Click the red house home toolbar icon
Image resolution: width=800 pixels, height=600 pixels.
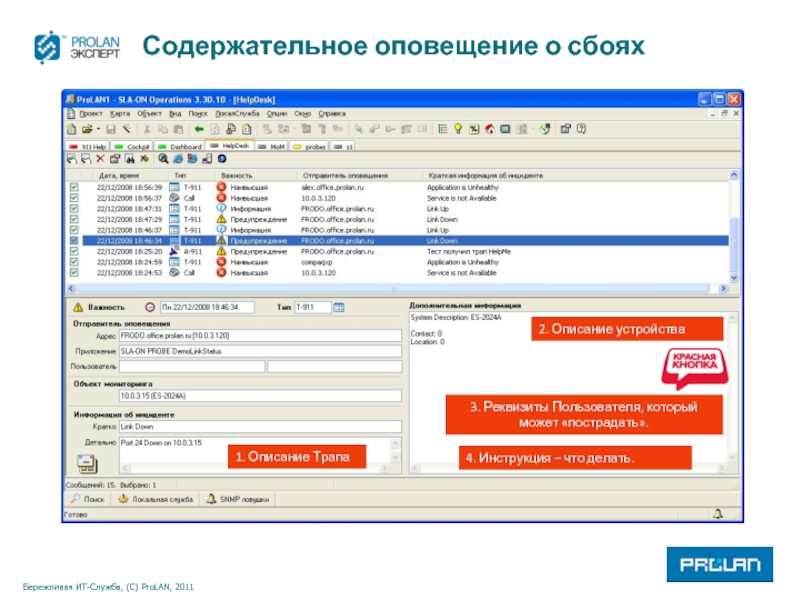coord(490,129)
